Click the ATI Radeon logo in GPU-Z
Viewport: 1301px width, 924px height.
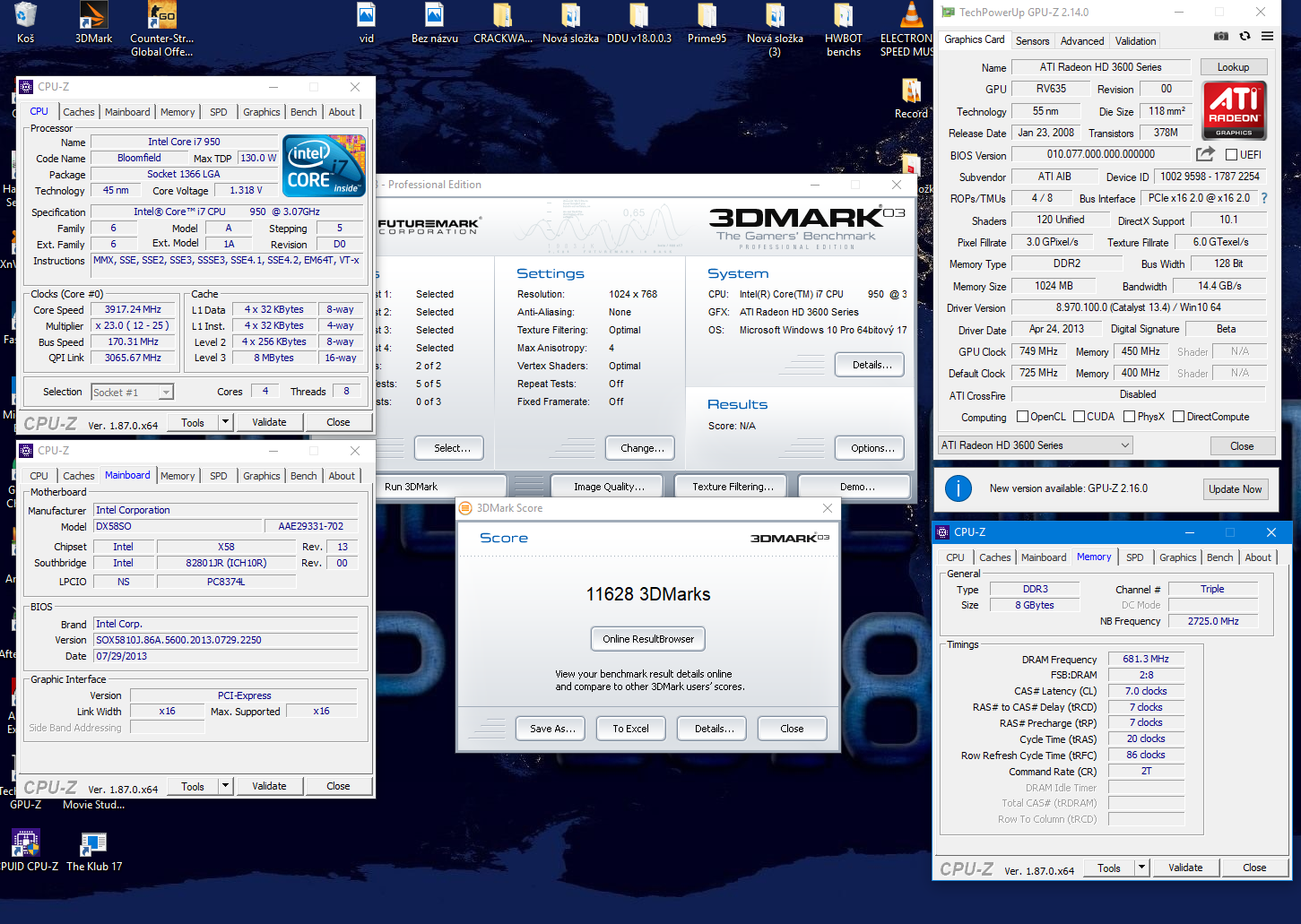click(1234, 110)
